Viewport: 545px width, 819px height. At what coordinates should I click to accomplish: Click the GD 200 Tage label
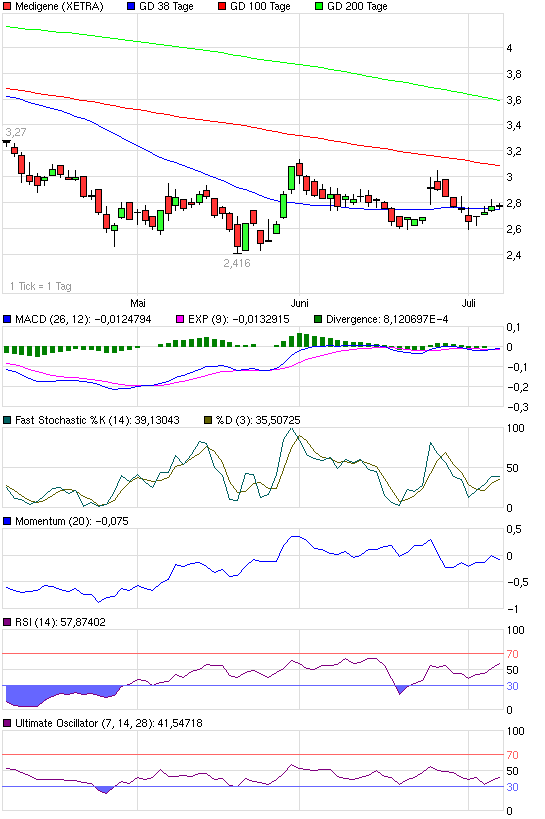(x=357, y=6)
